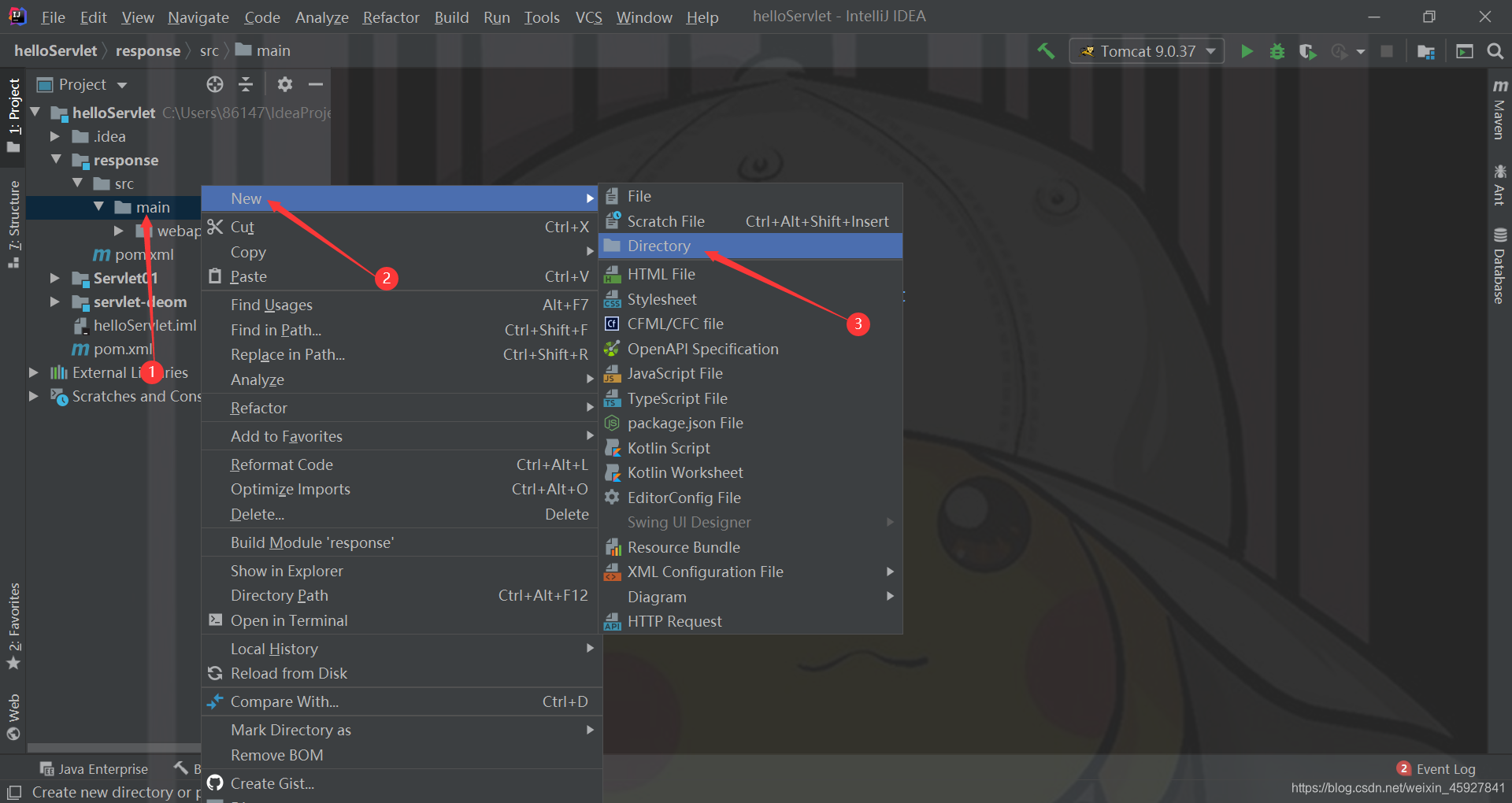Open the Maven tool window

tap(1499, 109)
